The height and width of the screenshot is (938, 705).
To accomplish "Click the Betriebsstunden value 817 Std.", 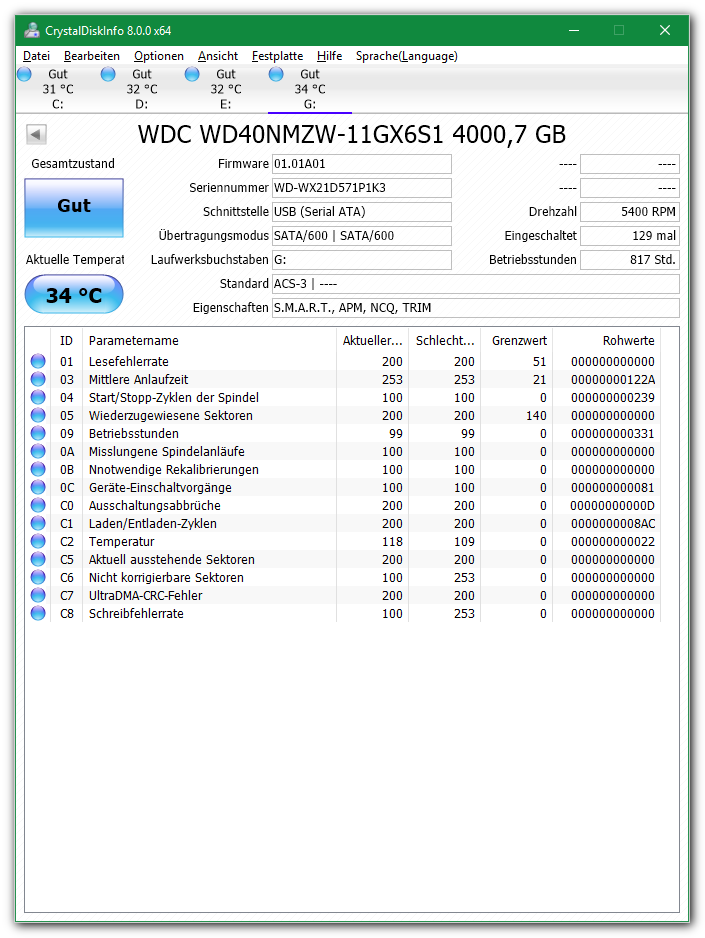I will tap(630, 260).
